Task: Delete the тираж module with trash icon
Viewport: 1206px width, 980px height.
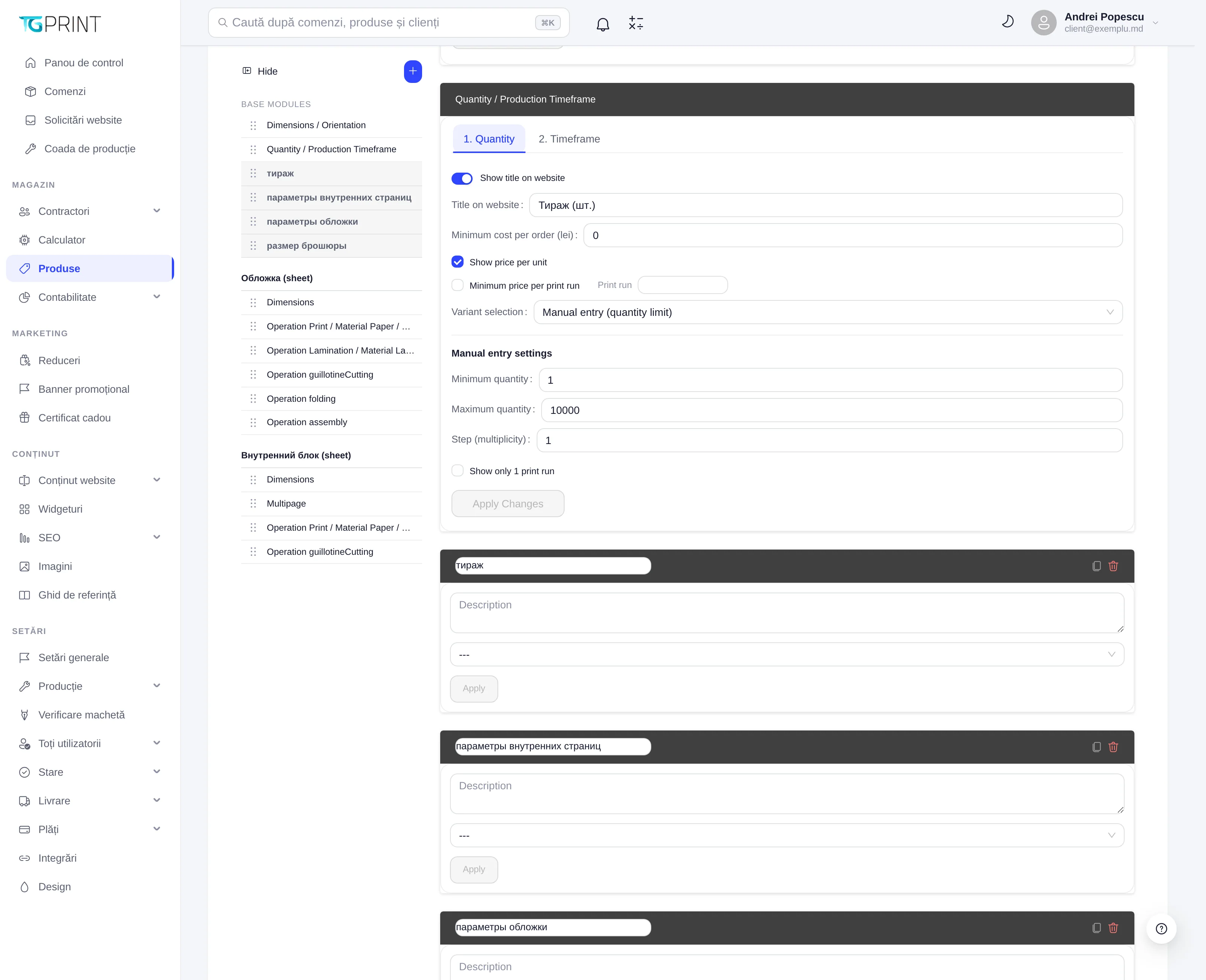Action: click(1113, 566)
